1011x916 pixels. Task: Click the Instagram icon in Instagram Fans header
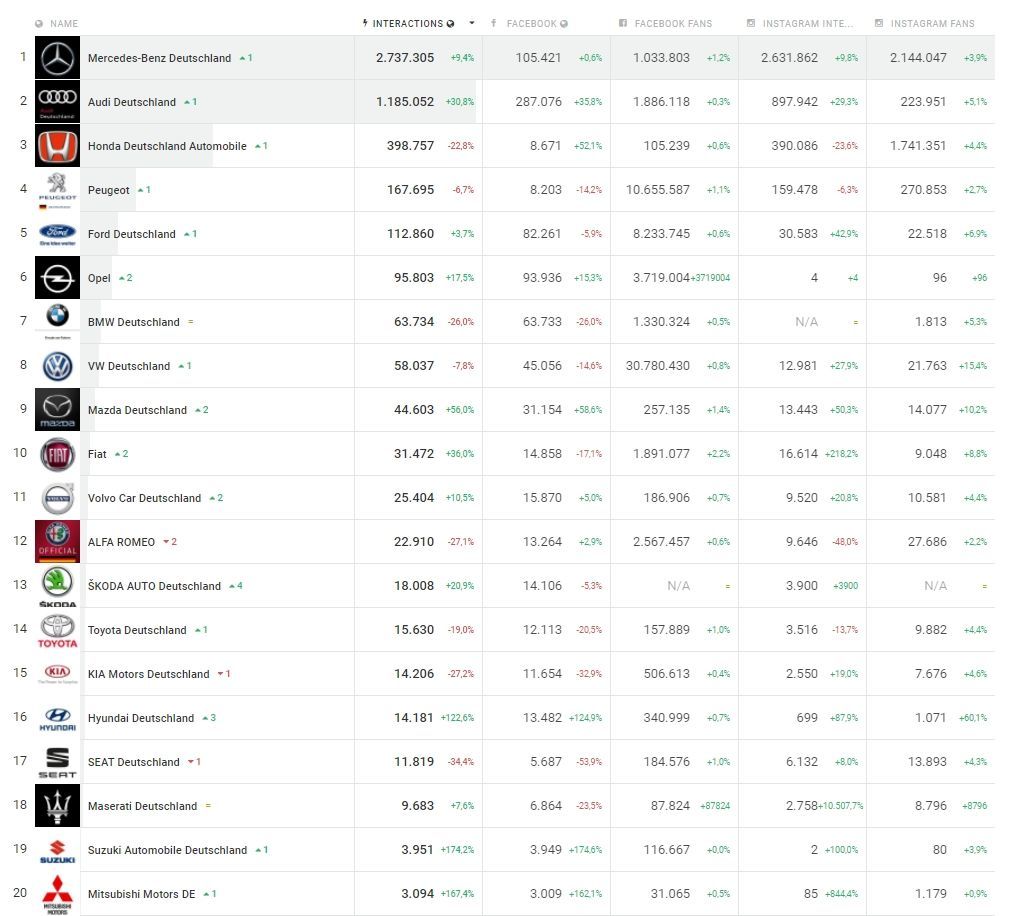879,23
